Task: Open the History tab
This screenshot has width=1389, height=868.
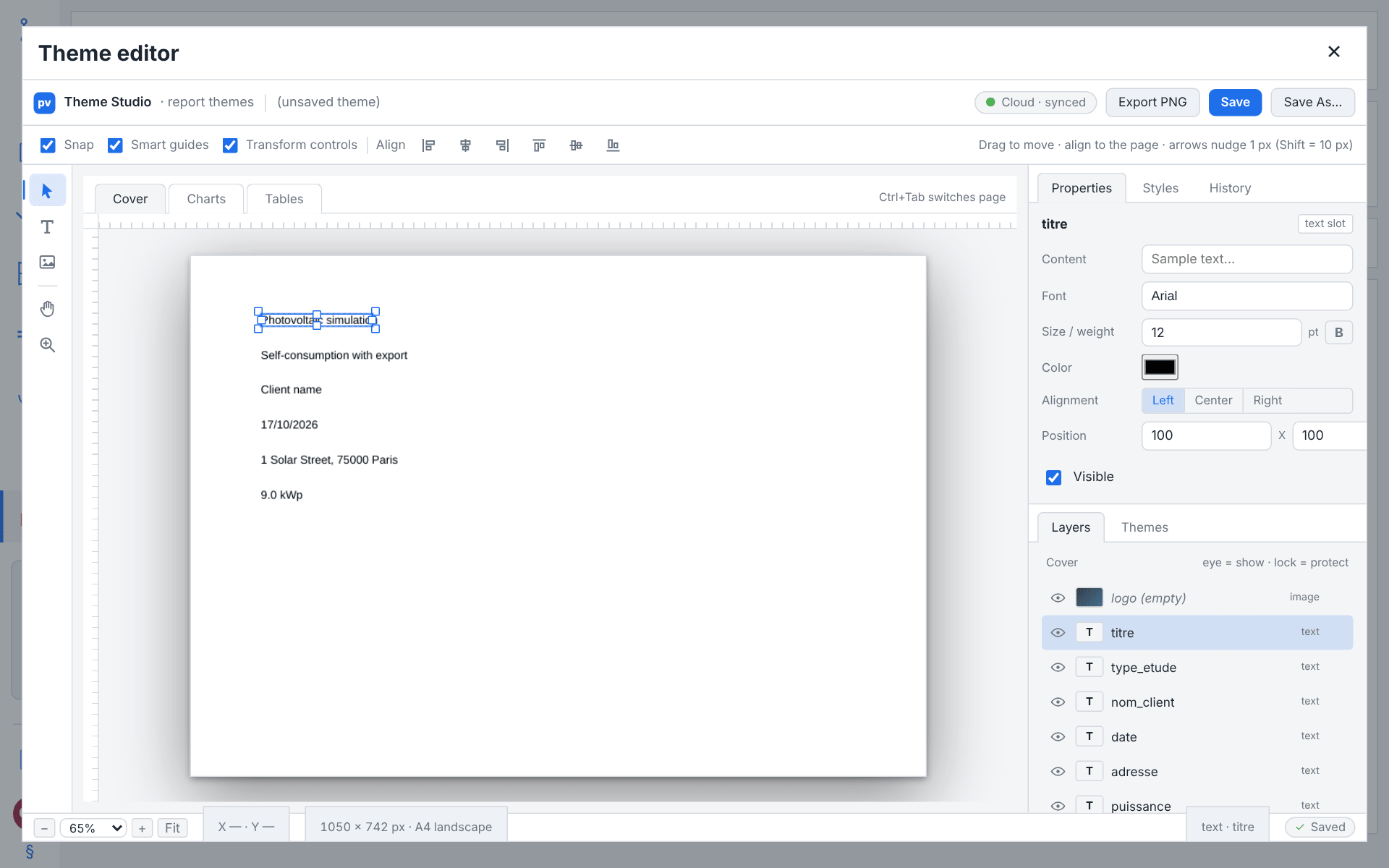Action: tap(1230, 188)
